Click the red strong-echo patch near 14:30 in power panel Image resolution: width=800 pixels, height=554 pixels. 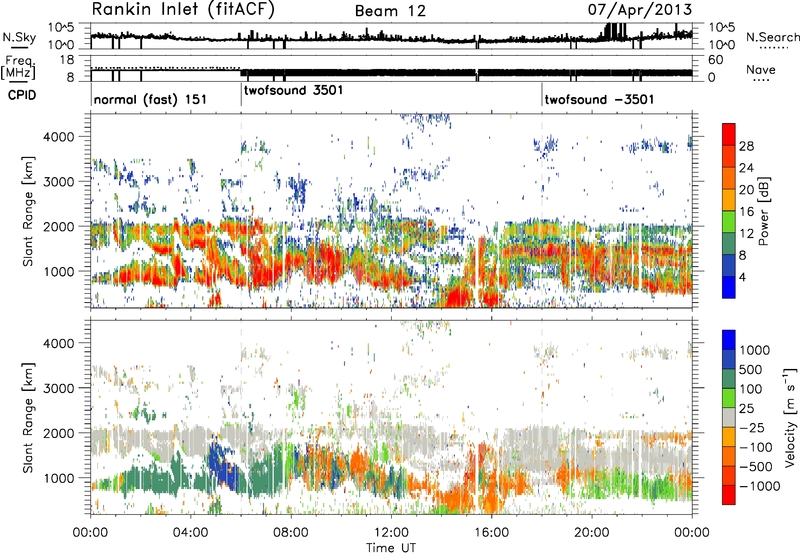pyautogui.click(x=456, y=296)
